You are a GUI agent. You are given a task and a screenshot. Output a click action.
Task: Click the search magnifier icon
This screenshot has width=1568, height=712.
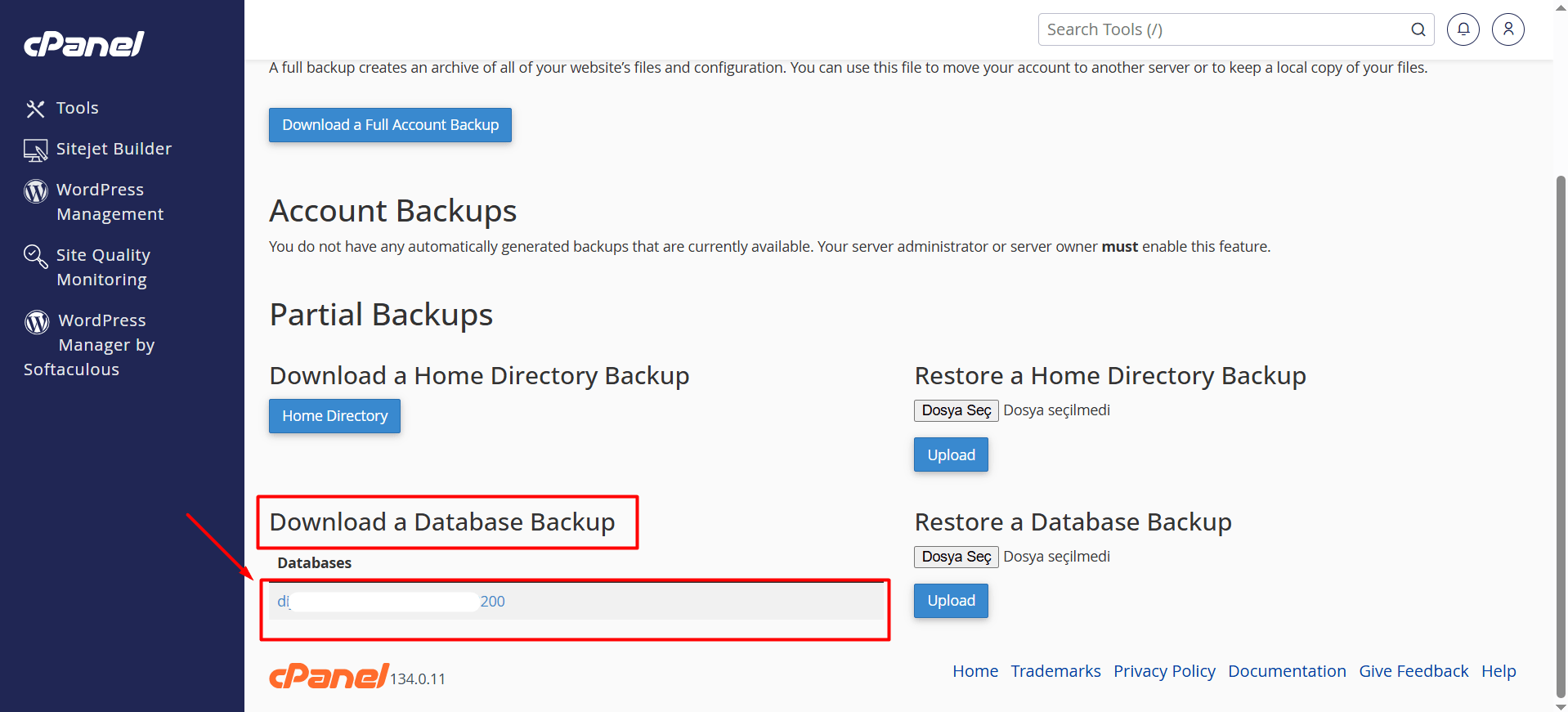(x=1418, y=29)
